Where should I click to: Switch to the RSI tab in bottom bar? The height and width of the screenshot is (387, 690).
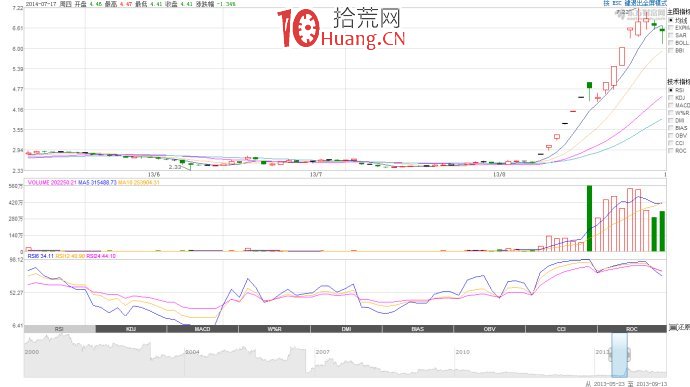(x=59, y=329)
